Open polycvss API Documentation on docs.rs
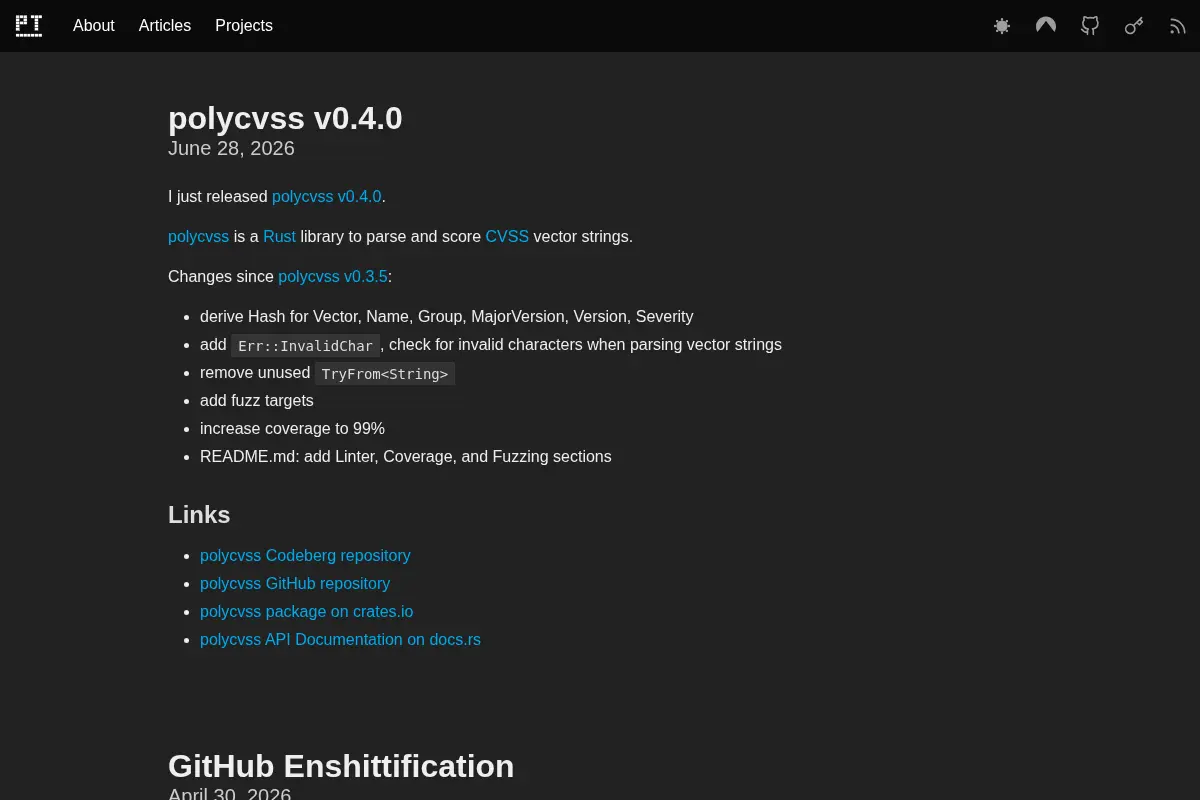 pos(340,640)
